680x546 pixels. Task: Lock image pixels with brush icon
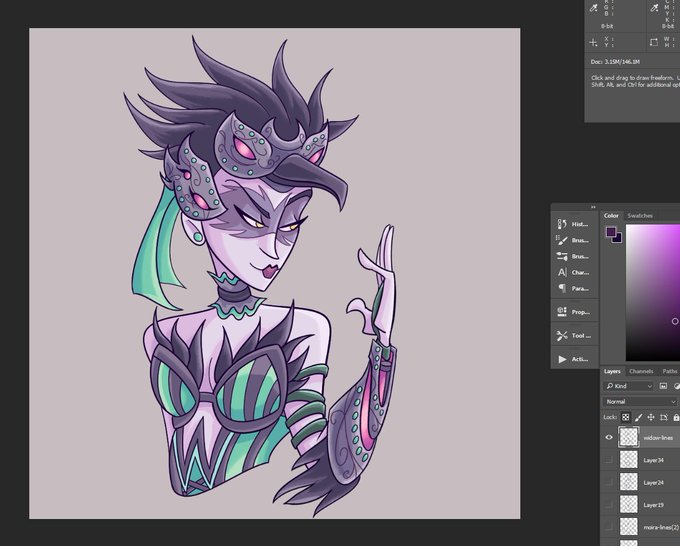(638, 417)
